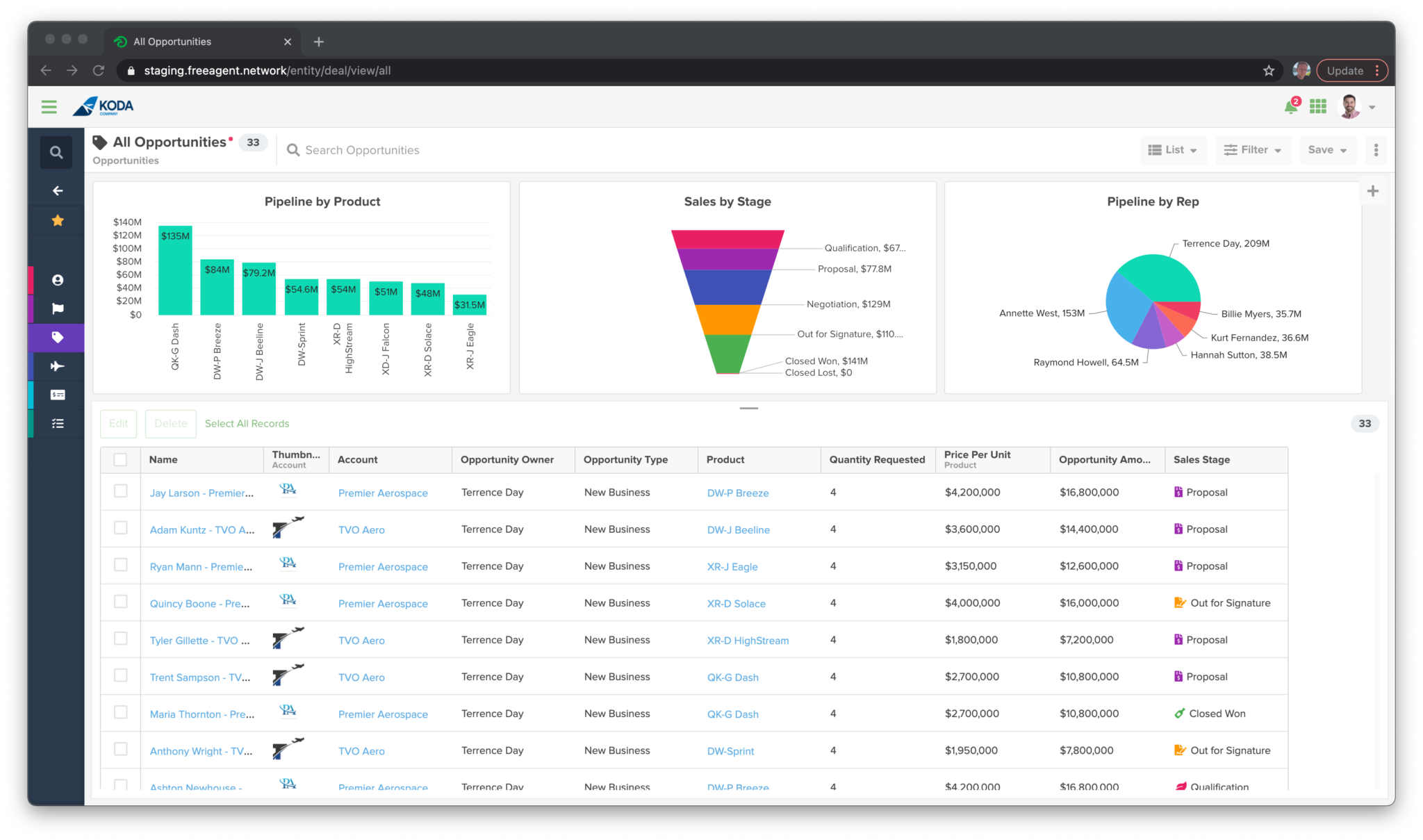Click the Edit button
The image size is (1423, 840).
[x=118, y=423]
